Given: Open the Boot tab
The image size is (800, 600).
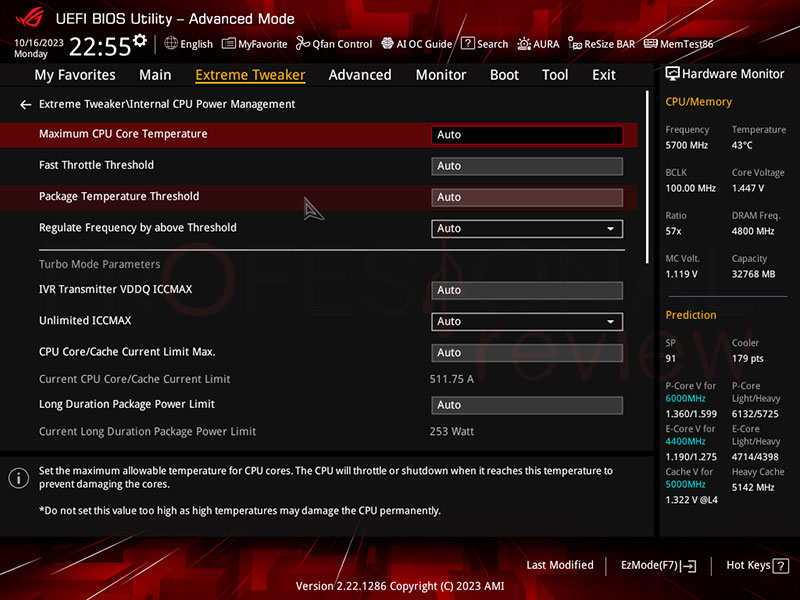Looking at the screenshot, I should pos(504,75).
